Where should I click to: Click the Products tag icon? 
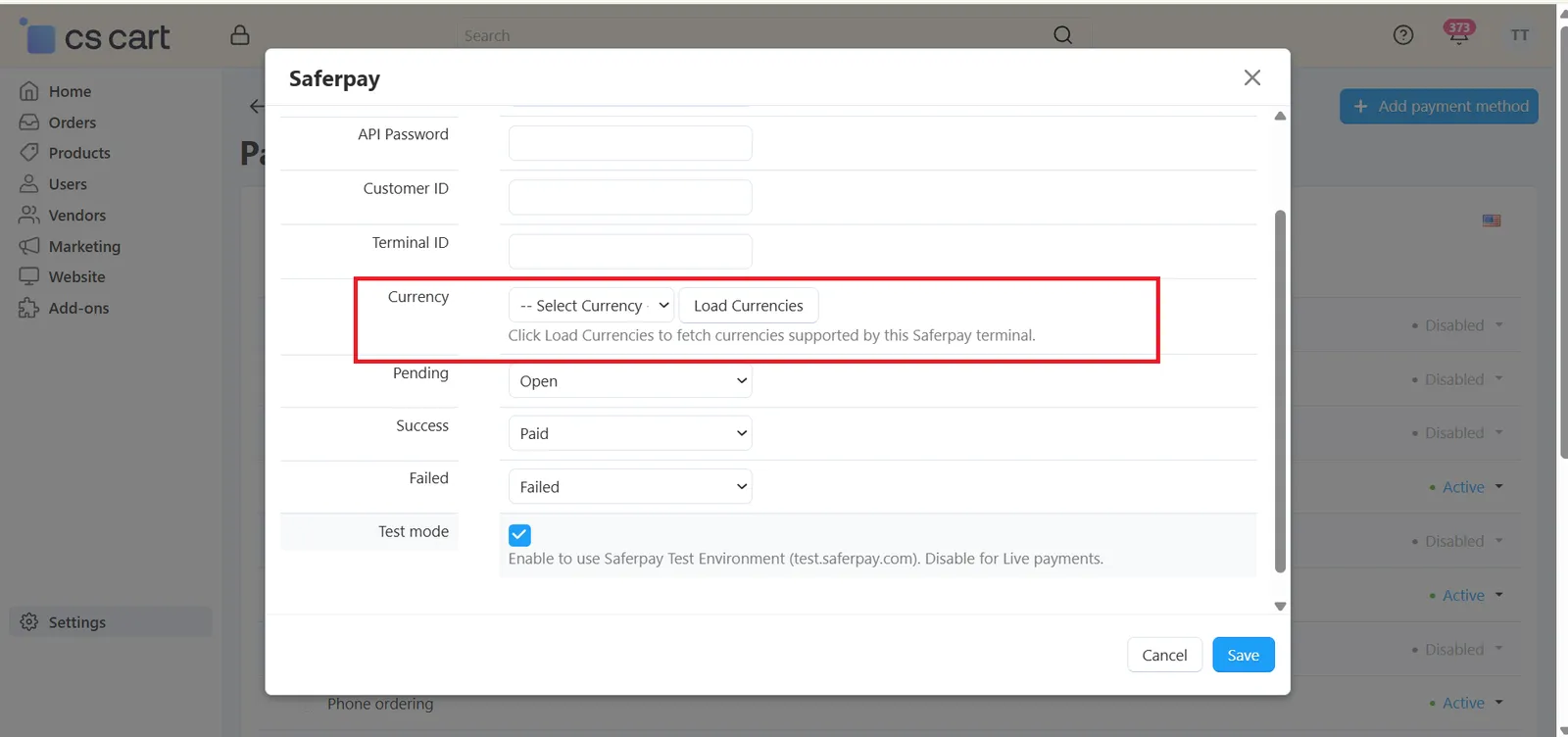point(29,153)
